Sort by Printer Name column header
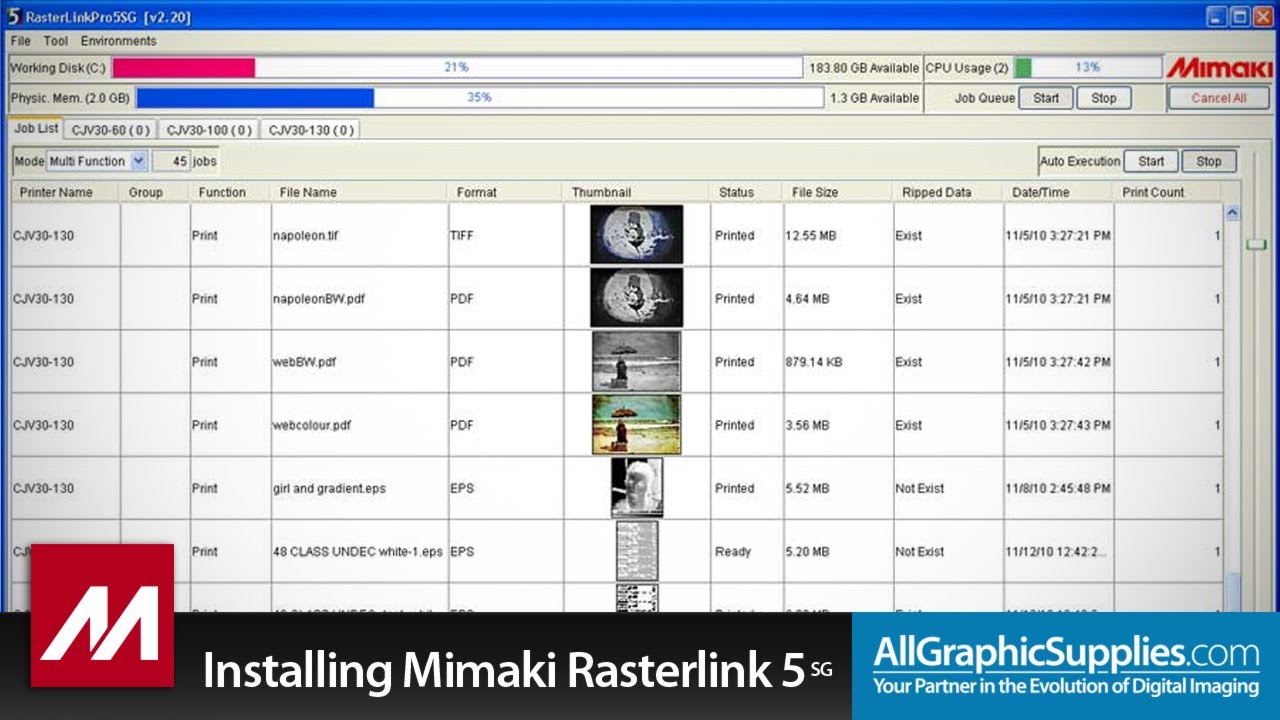Screen dimensions: 1280x720 tap(65, 192)
